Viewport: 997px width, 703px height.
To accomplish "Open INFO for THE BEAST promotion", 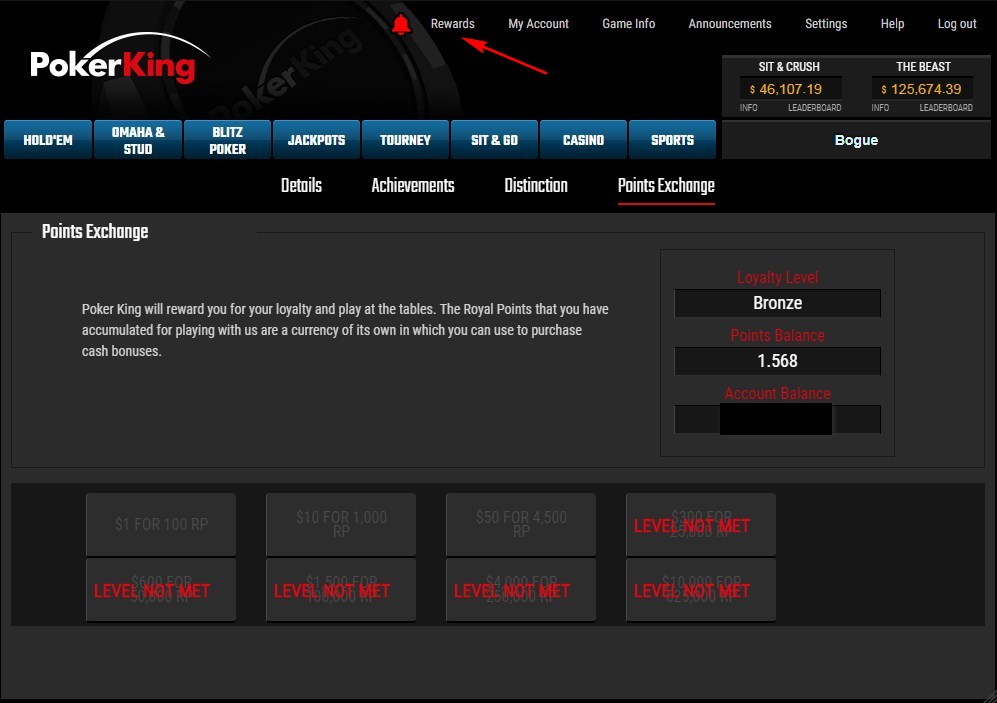I will (x=879, y=107).
